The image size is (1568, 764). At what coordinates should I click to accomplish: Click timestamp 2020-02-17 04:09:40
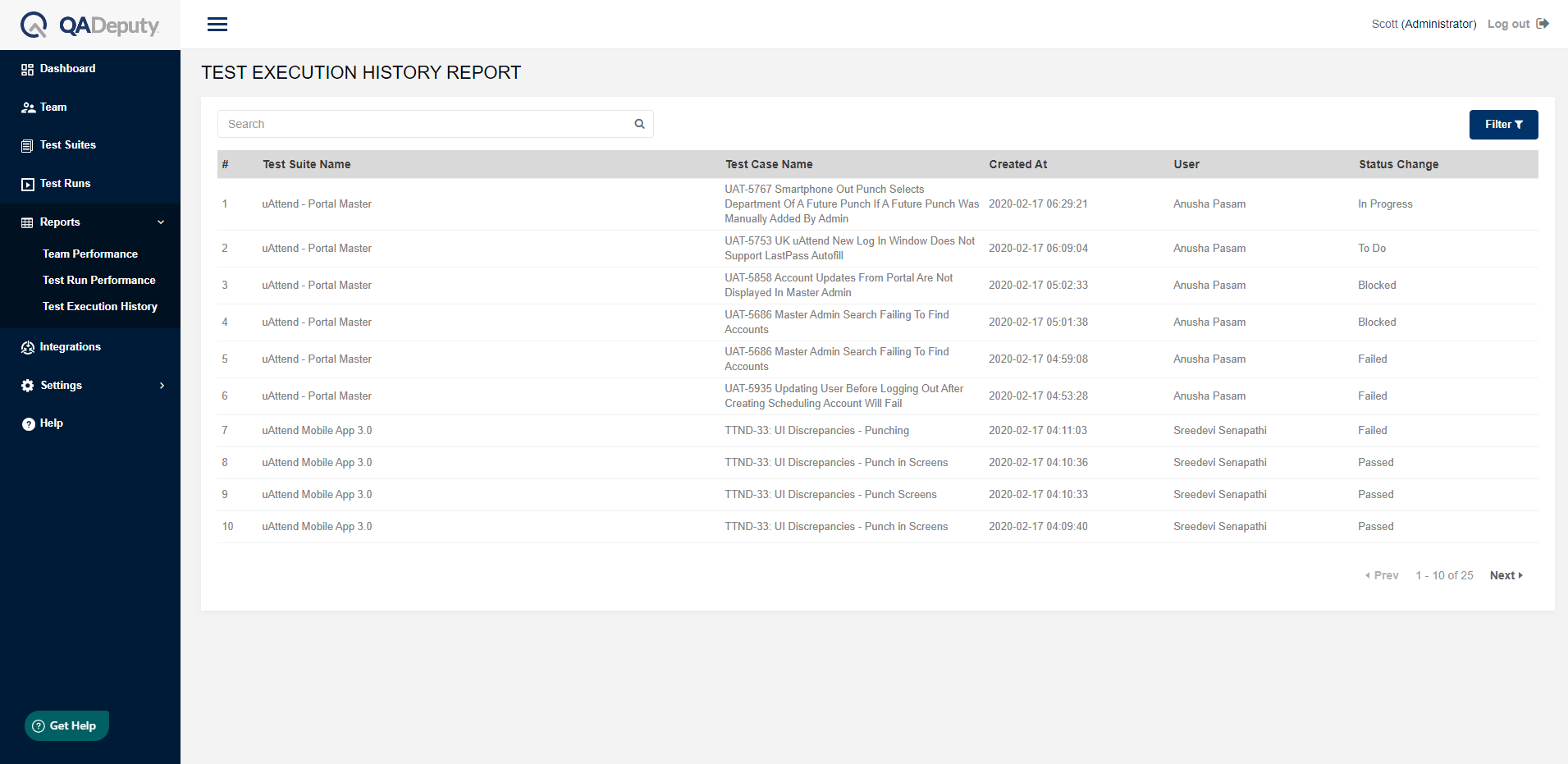tap(1038, 527)
